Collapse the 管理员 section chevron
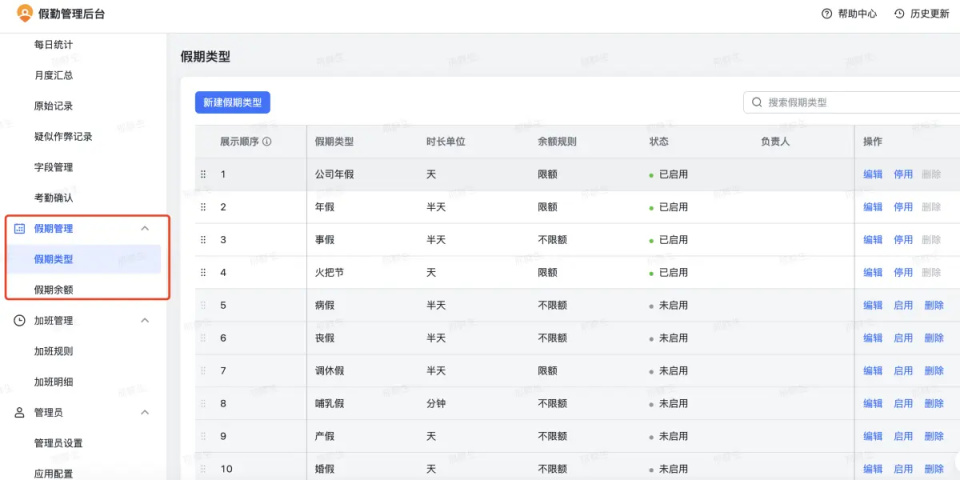This screenshot has width=960, height=480. (145, 412)
